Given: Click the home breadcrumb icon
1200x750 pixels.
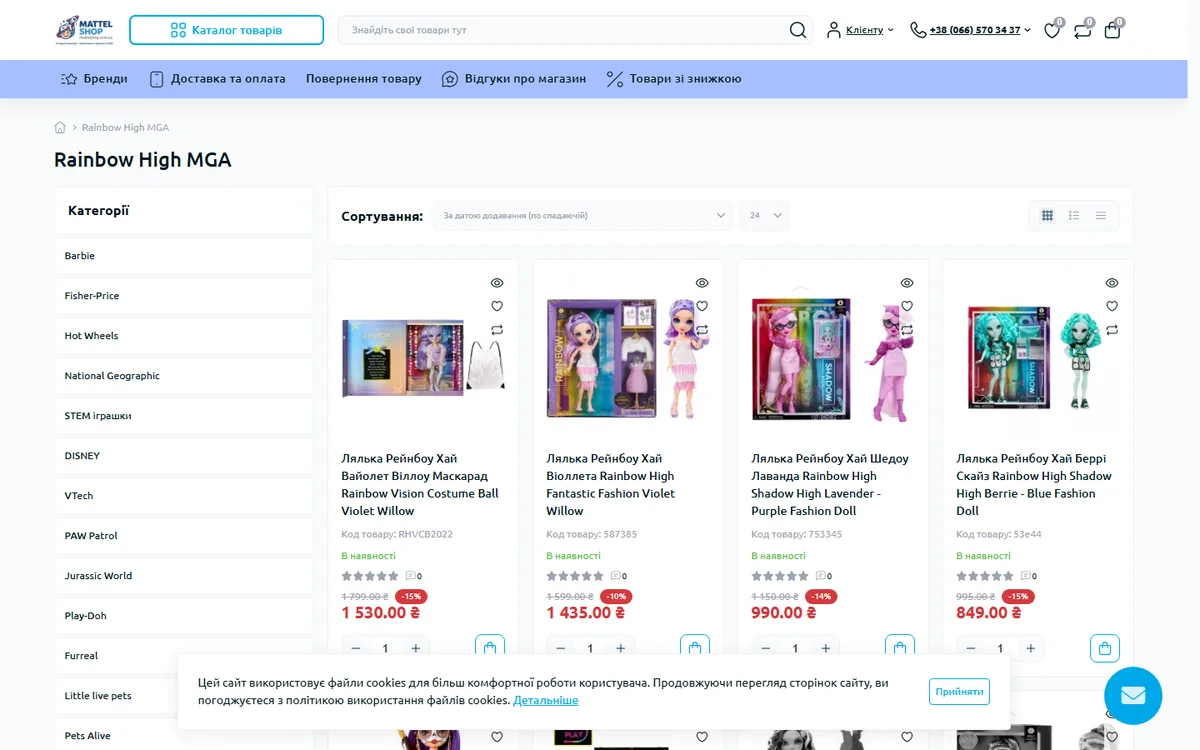Looking at the screenshot, I should click(x=60, y=127).
